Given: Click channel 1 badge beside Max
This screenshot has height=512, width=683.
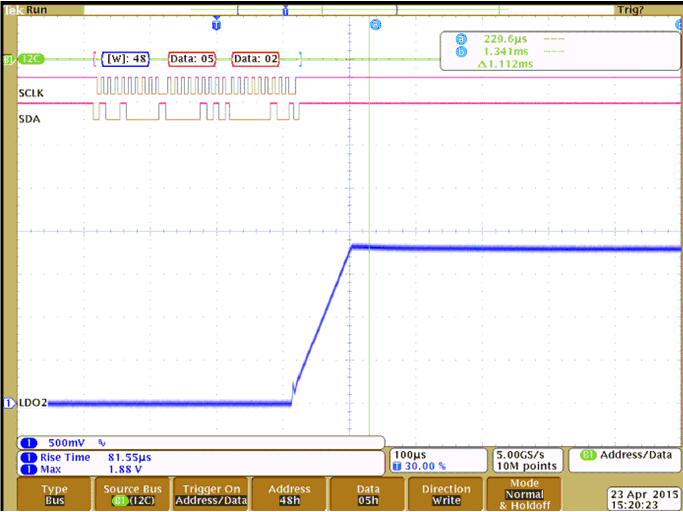Looking at the screenshot, I should [29, 469].
